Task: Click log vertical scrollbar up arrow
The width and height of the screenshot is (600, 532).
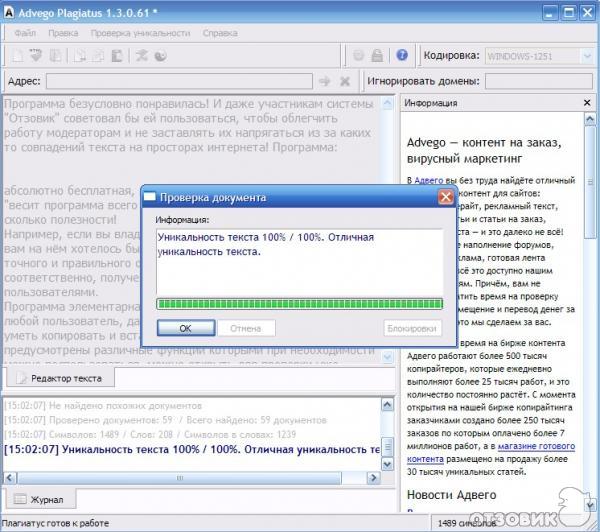Action: coord(387,405)
